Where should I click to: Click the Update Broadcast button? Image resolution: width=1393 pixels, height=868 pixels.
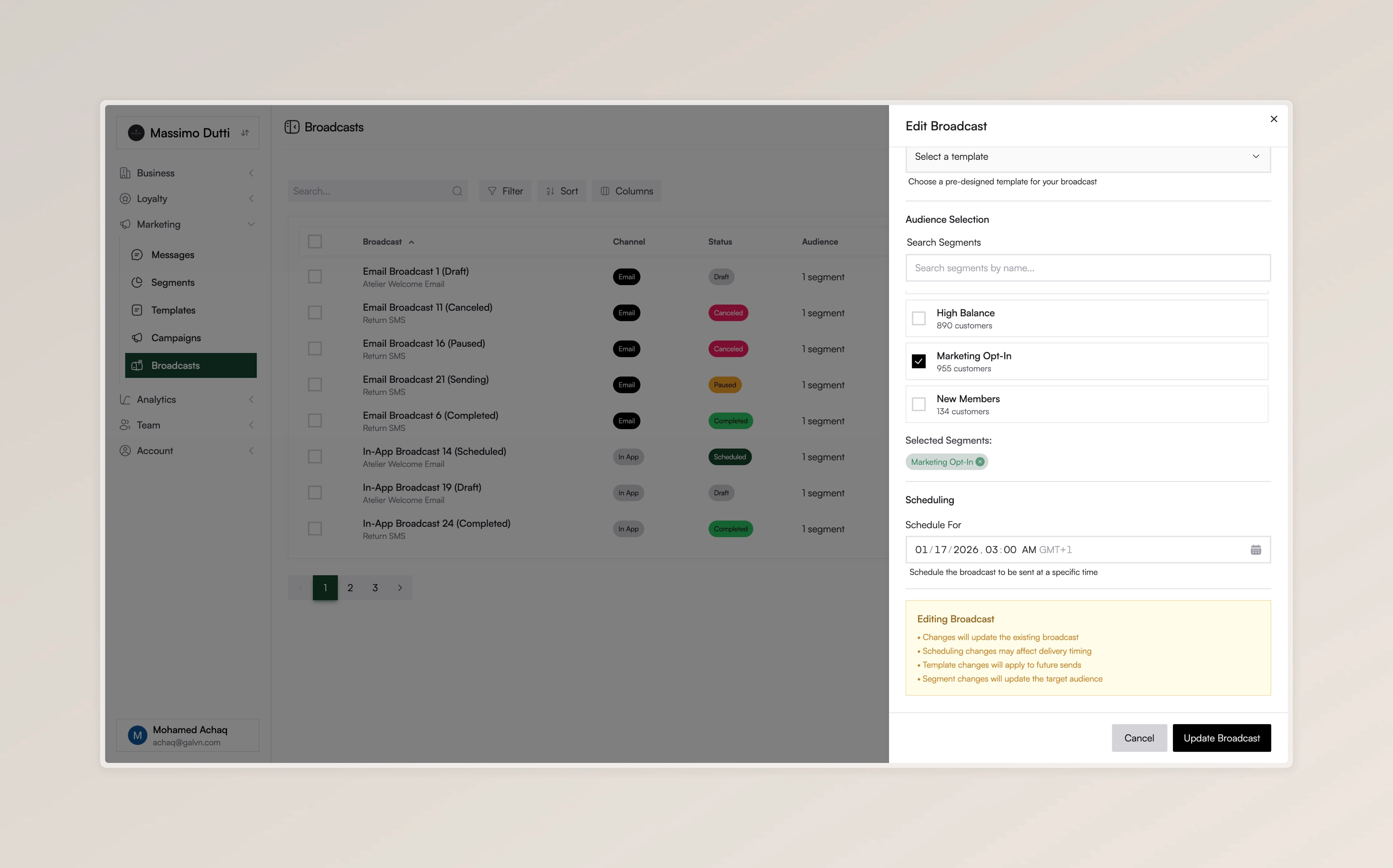tap(1221, 738)
